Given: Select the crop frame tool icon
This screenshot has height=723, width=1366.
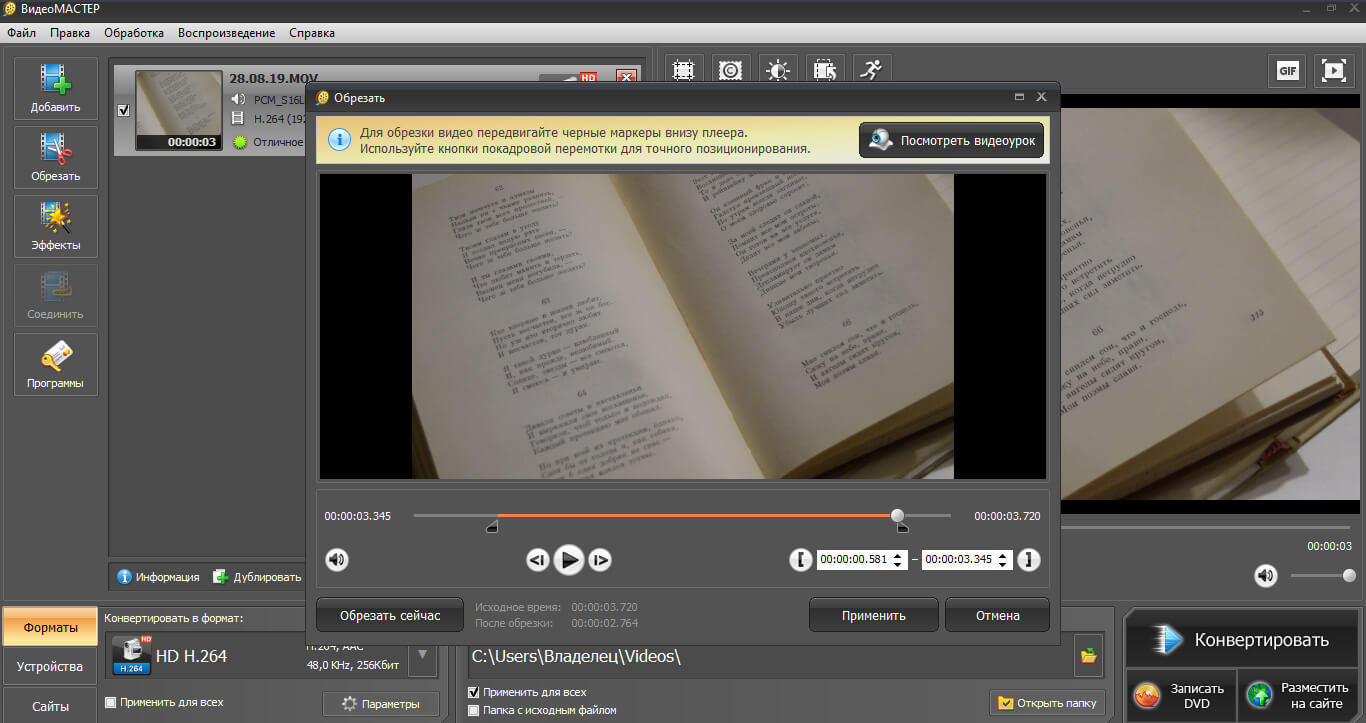Looking at the screenshot, I should (684, 70).
